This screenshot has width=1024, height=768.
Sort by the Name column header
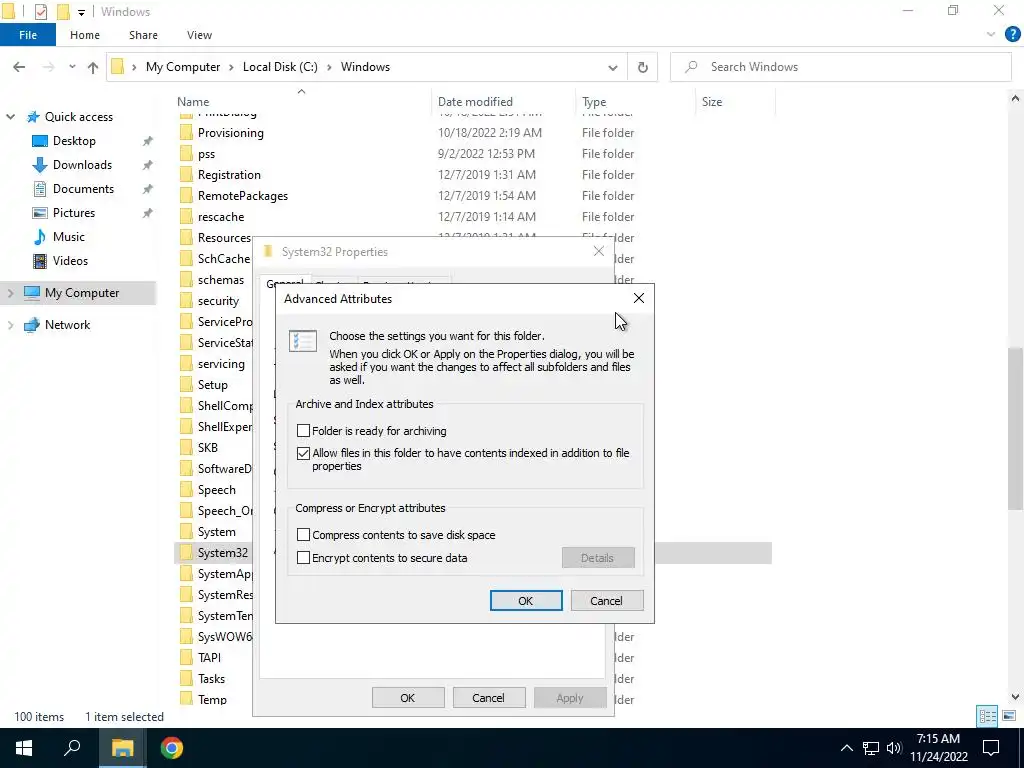click(193, 102)
